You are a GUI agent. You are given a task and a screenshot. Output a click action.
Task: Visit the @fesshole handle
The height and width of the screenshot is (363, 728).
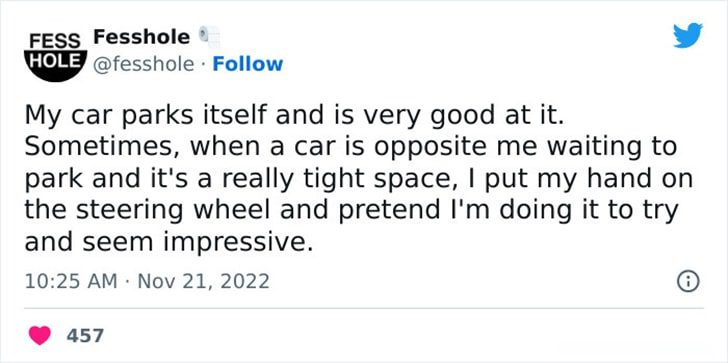coord(144,65)
